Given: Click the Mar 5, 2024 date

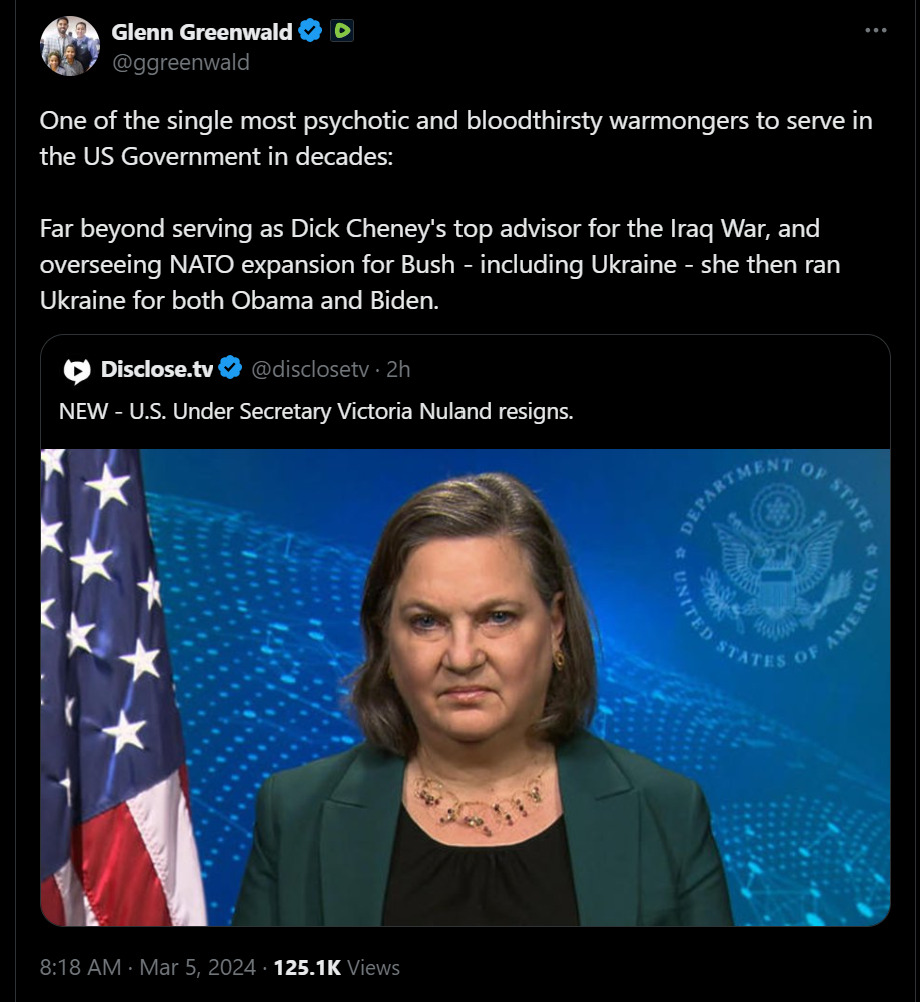Looking at the screenshot, I should 194,968.
